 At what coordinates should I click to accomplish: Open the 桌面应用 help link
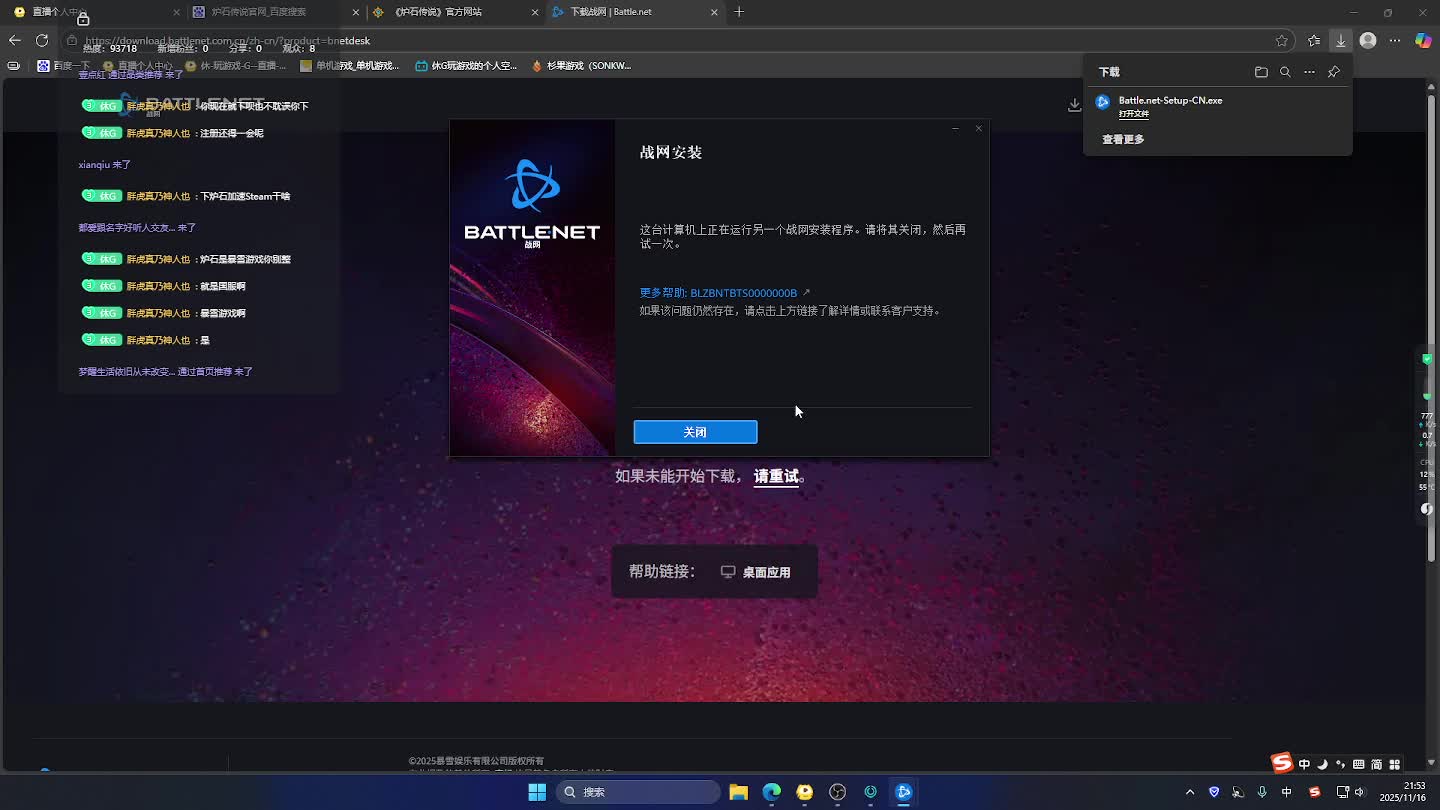756,572
